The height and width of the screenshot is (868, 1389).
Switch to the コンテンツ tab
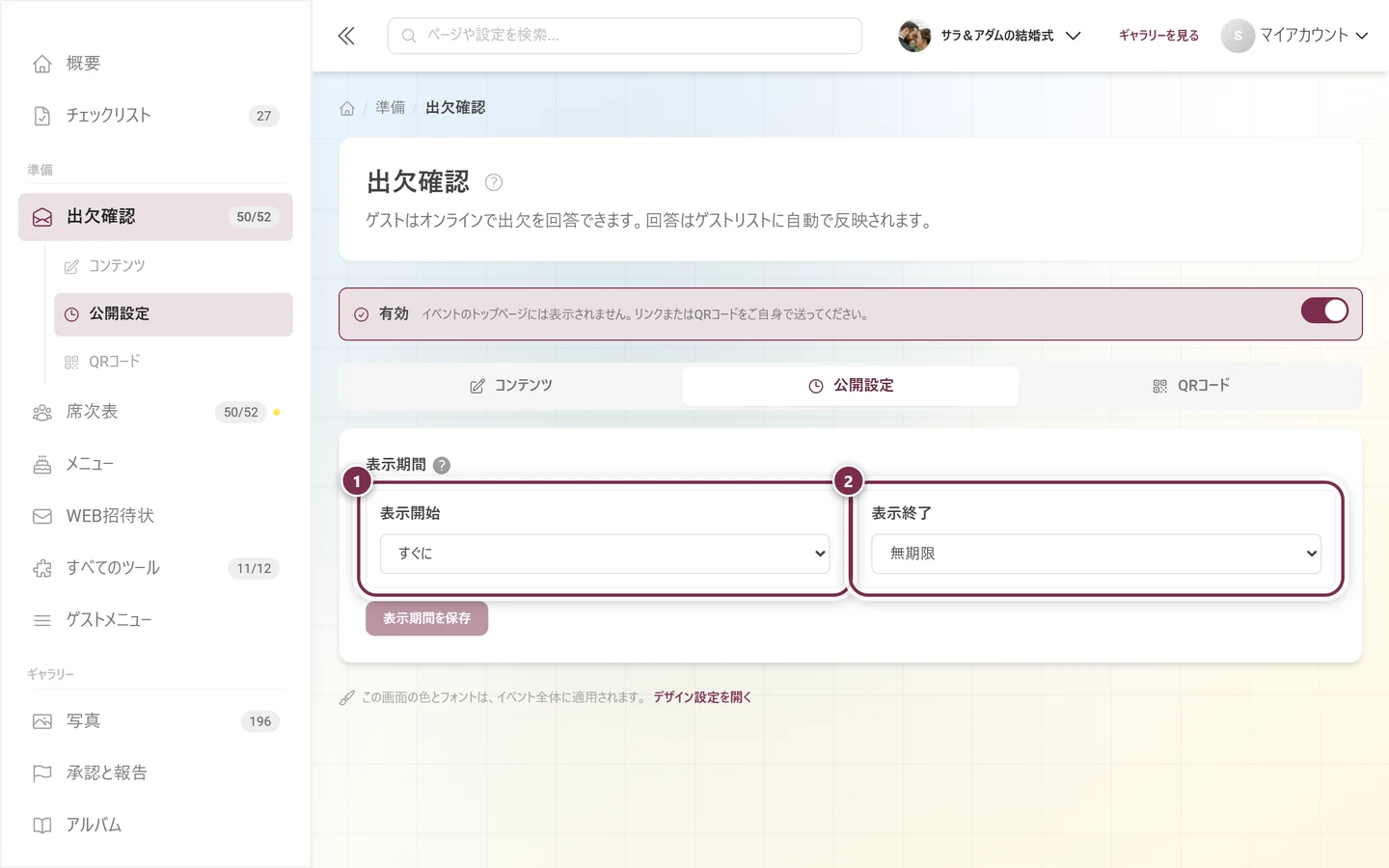[x=511, y=386]
